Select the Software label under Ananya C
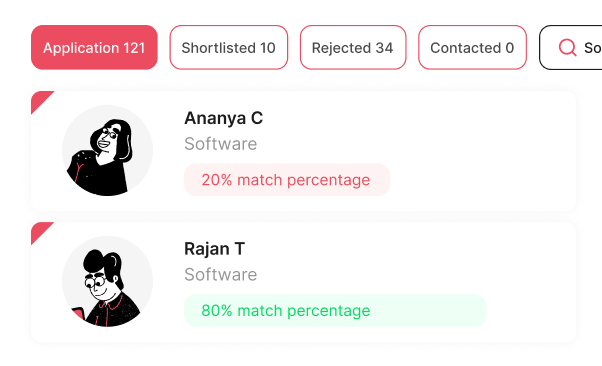This screenshot has width=602, height=366. pos(220,144)
